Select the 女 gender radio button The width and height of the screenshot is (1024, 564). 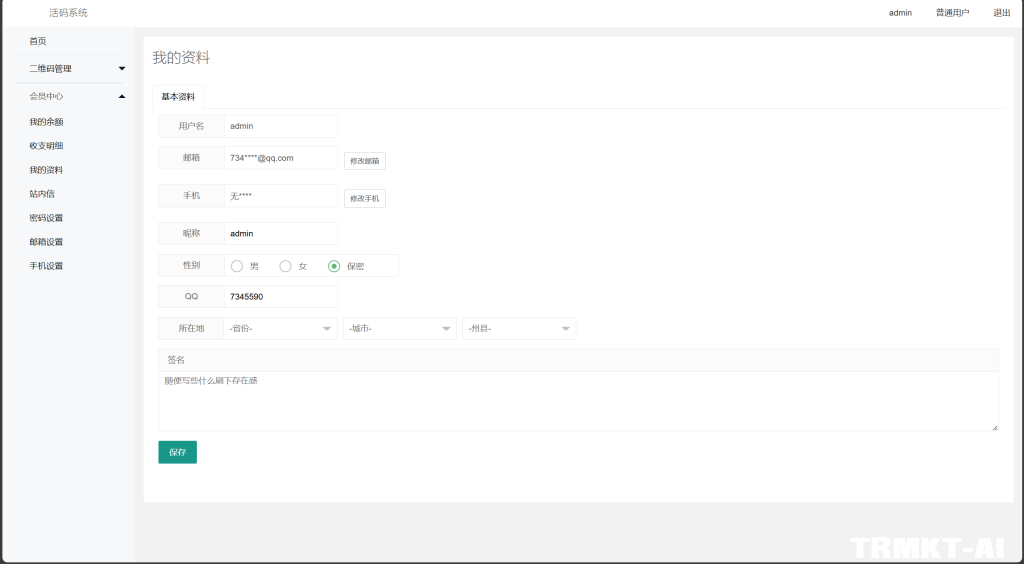point(286,266)
